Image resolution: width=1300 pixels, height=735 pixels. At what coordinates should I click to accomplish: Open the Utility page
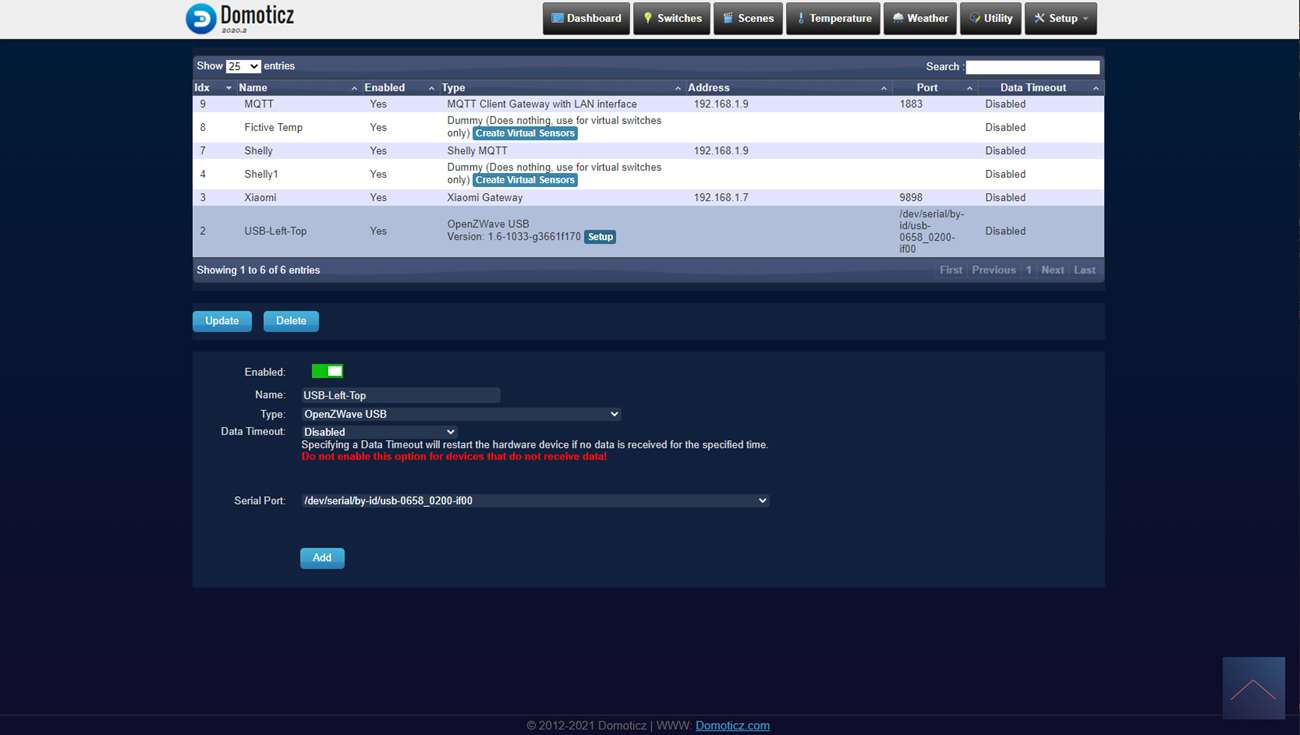pyautogui.click(x=990, y=18)
